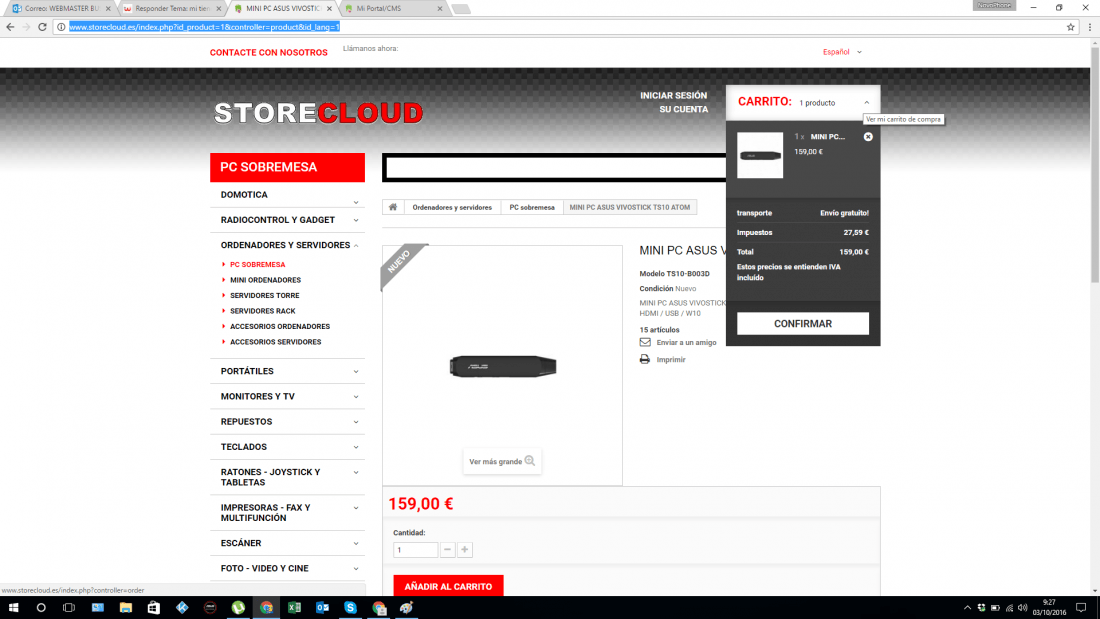The height and width of the screenshot is (619, 1100).
Task: Click magnifier icon on Ver más grande
Action: (530, 461)
